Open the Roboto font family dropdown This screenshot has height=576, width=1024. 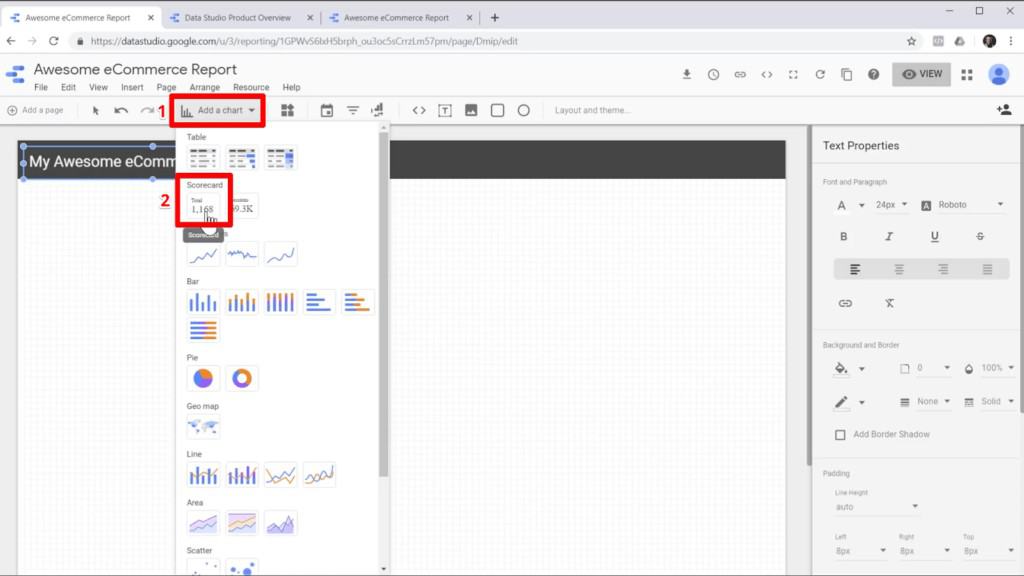click(x=962, y=205)
